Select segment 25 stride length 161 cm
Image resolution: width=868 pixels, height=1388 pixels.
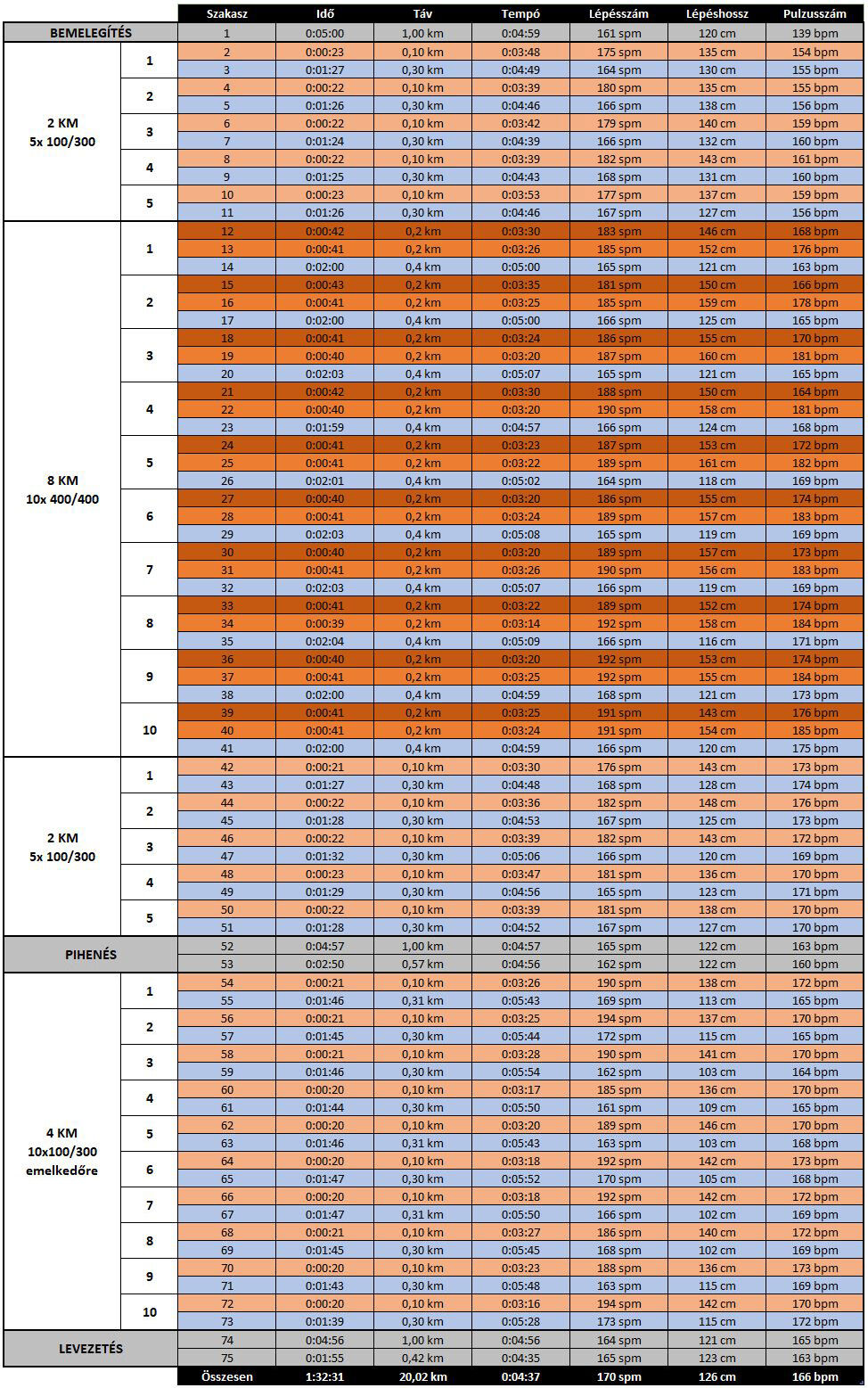pos(717,463)
